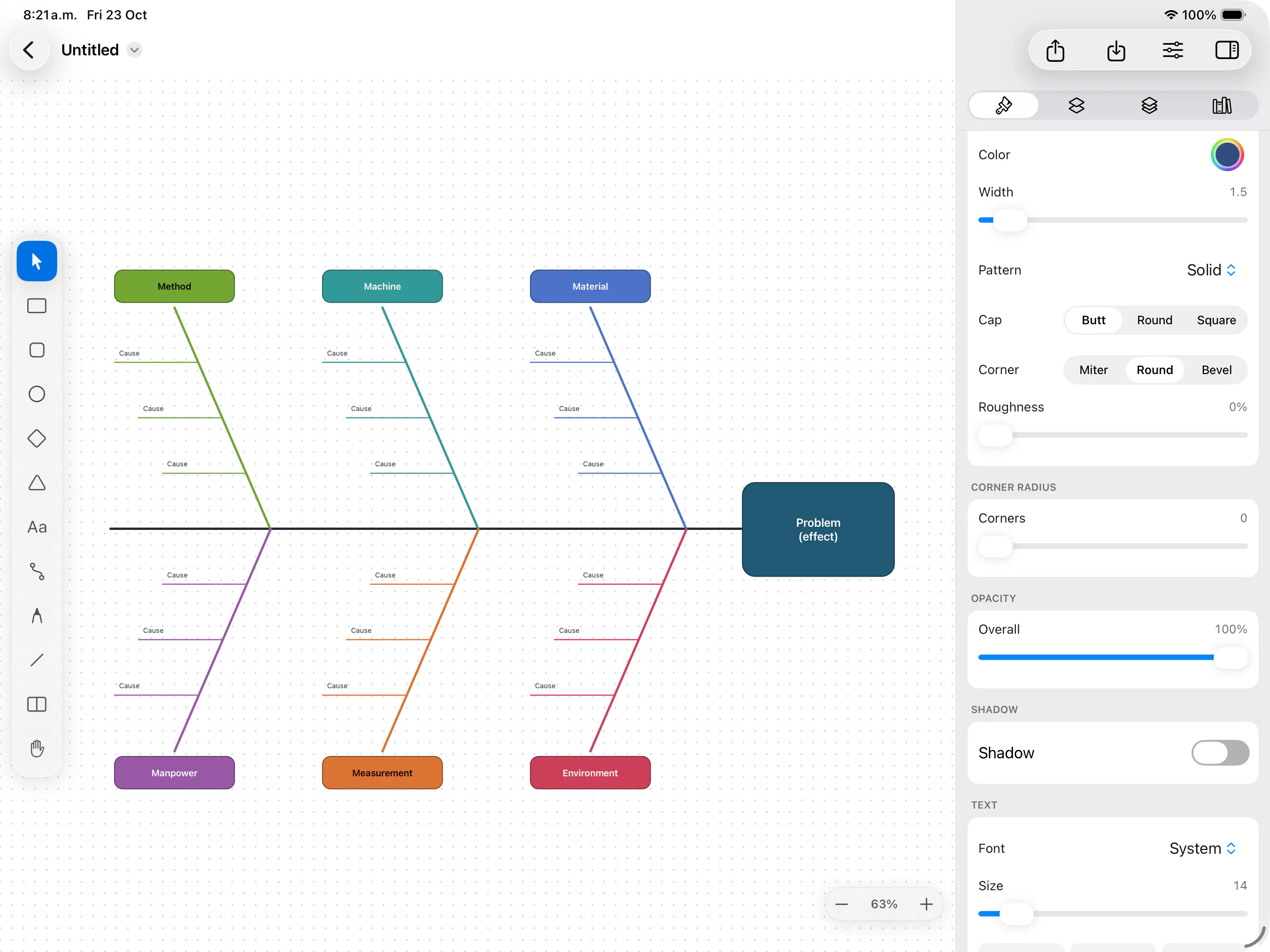Open the sliders settings icon
1270x952 pixels.
(x=1172, y=50)
